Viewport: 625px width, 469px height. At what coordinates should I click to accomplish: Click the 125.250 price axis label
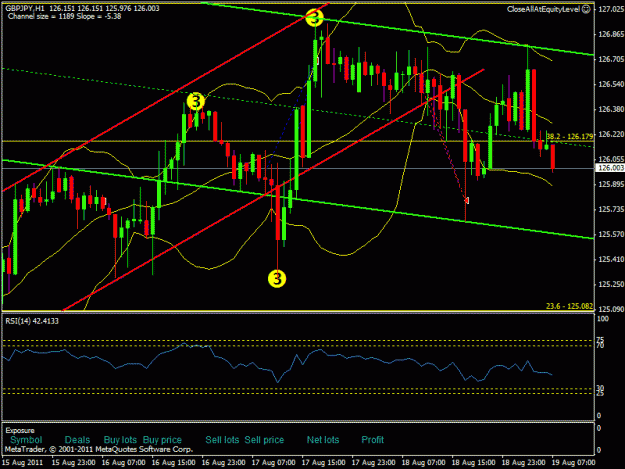pyautogui.click(x=610, y=284)
